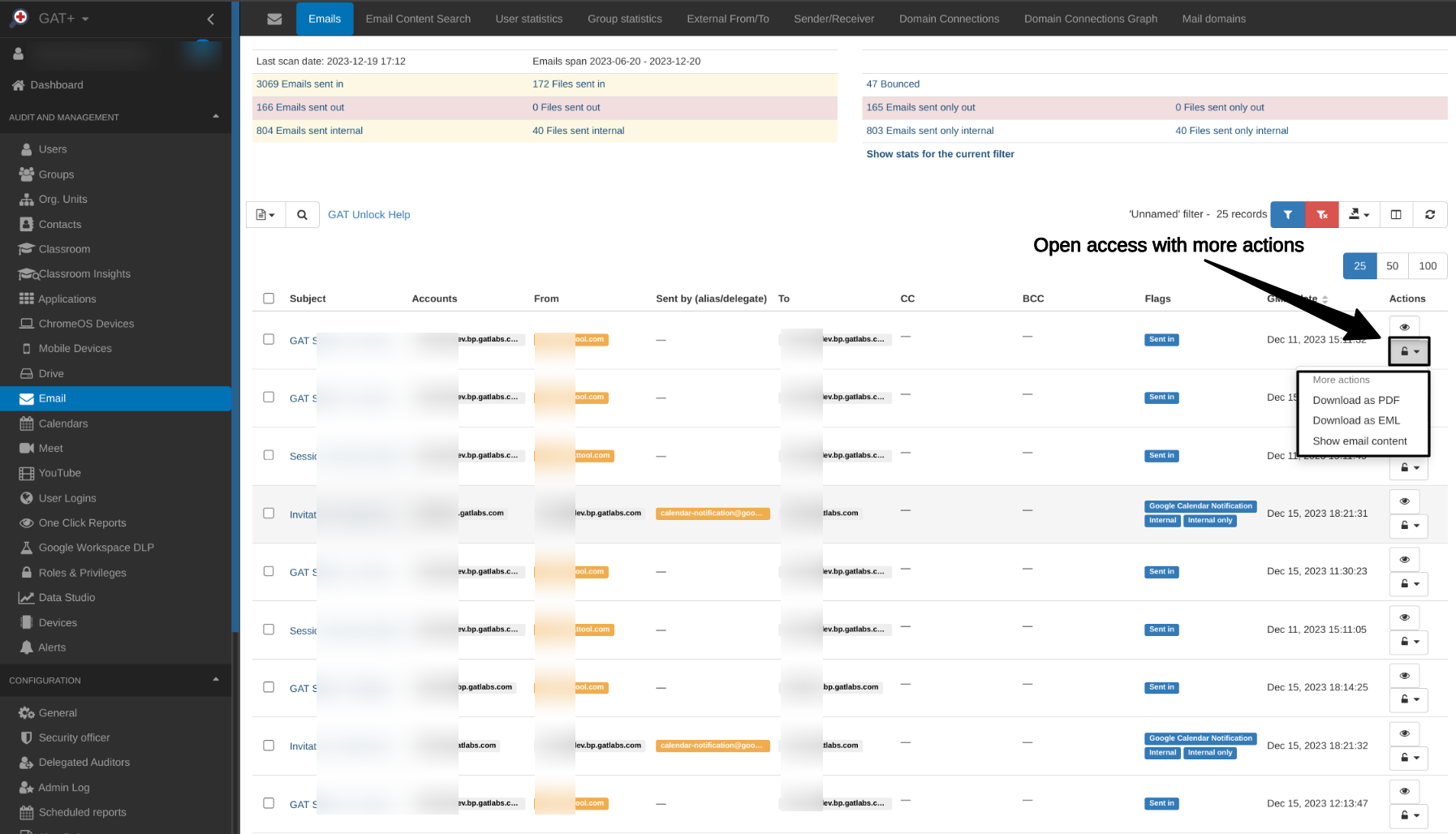Tick checkbox for Dec 15 11:30:23 row
The height and width of the screenshot is (834, 1456).
pos(269,571)
